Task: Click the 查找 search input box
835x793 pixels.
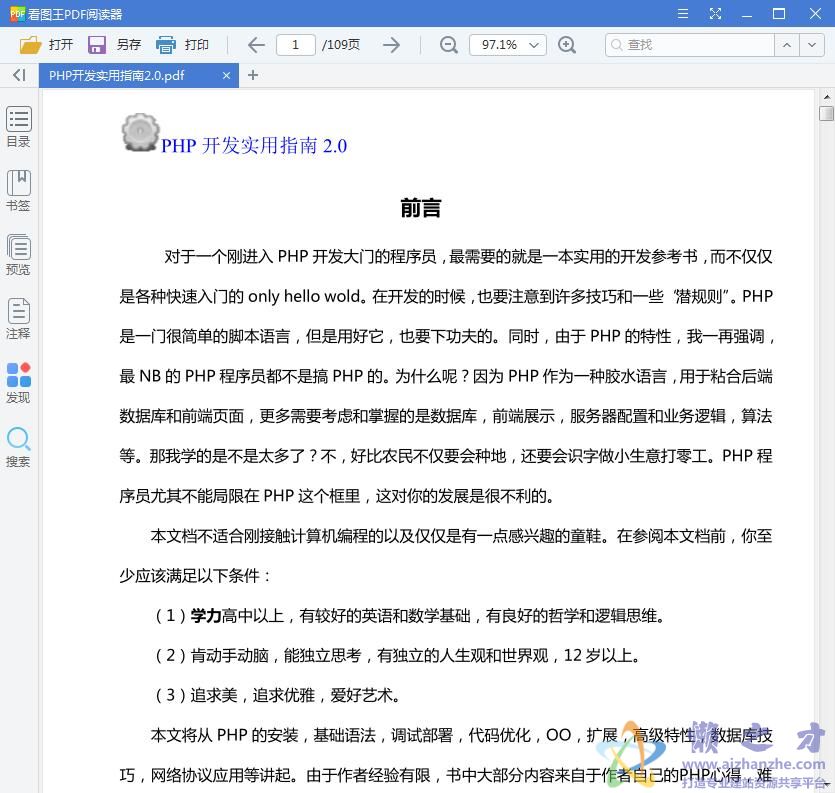Action: click(x=690, y=45)
